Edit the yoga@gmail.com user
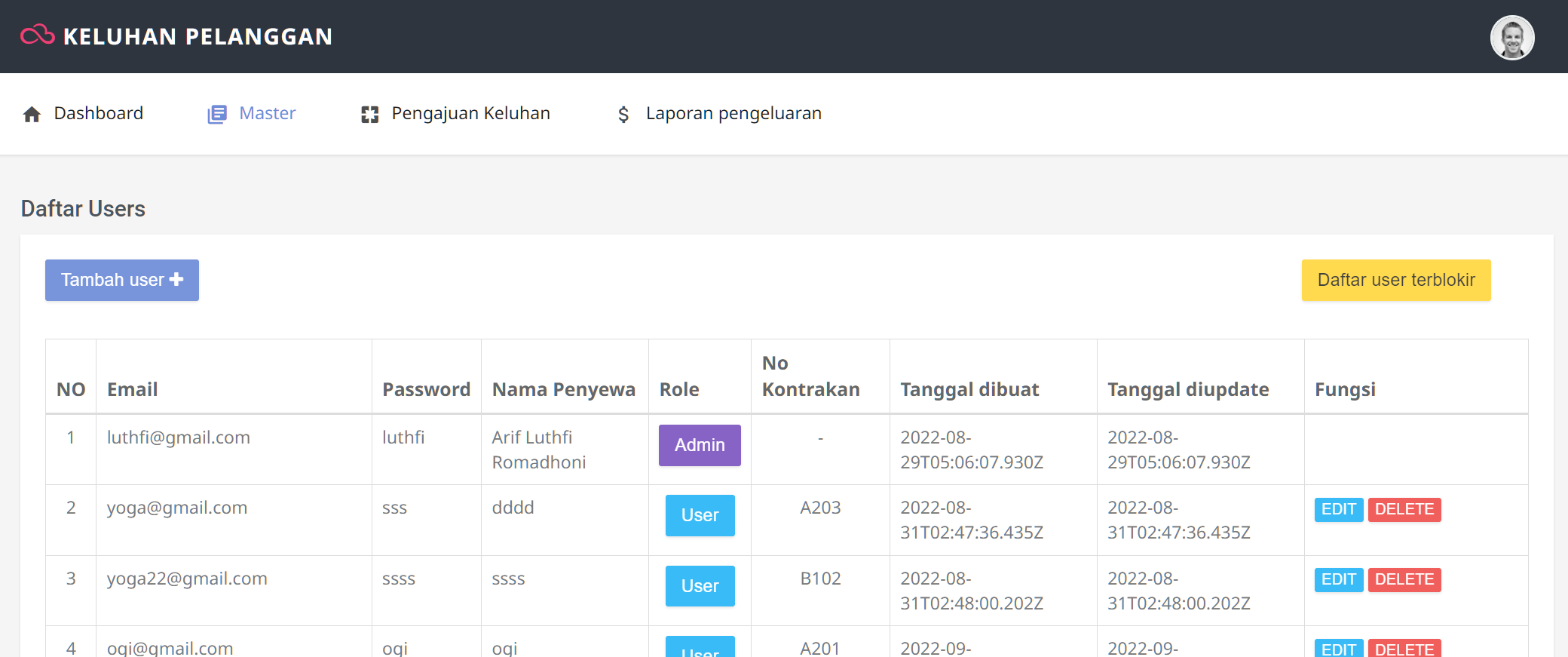The width and height of the screenshot is (1568, 657). point(1339,509)
